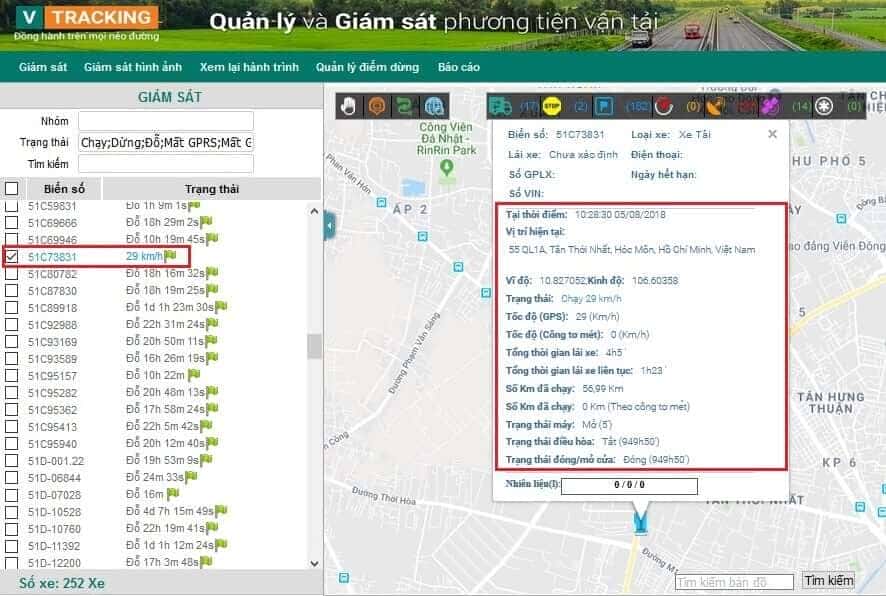Viewport: 886px width, 596px height.
Task: Click green flag on 51C69666 row
Action: click(206, 222)
